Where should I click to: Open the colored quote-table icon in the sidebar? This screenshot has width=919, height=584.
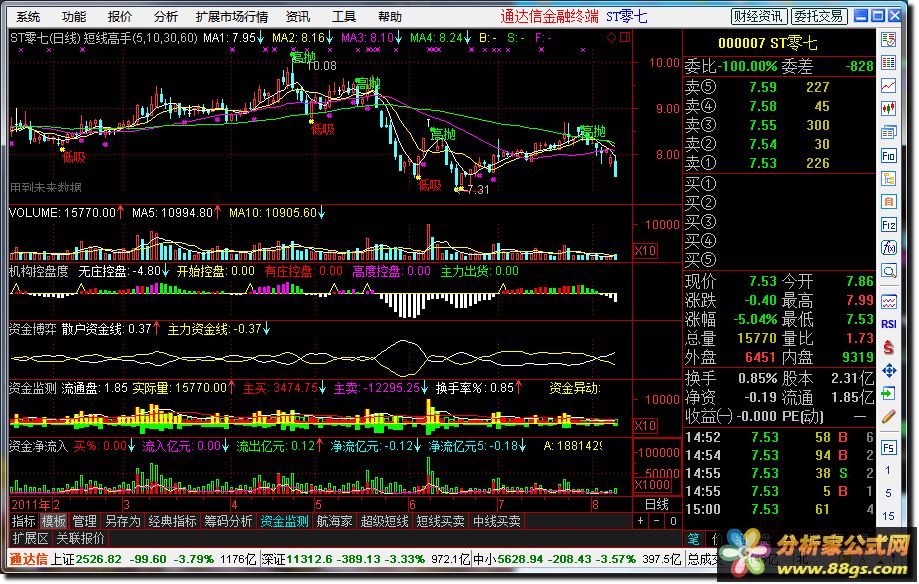click(x=889, y=63)
